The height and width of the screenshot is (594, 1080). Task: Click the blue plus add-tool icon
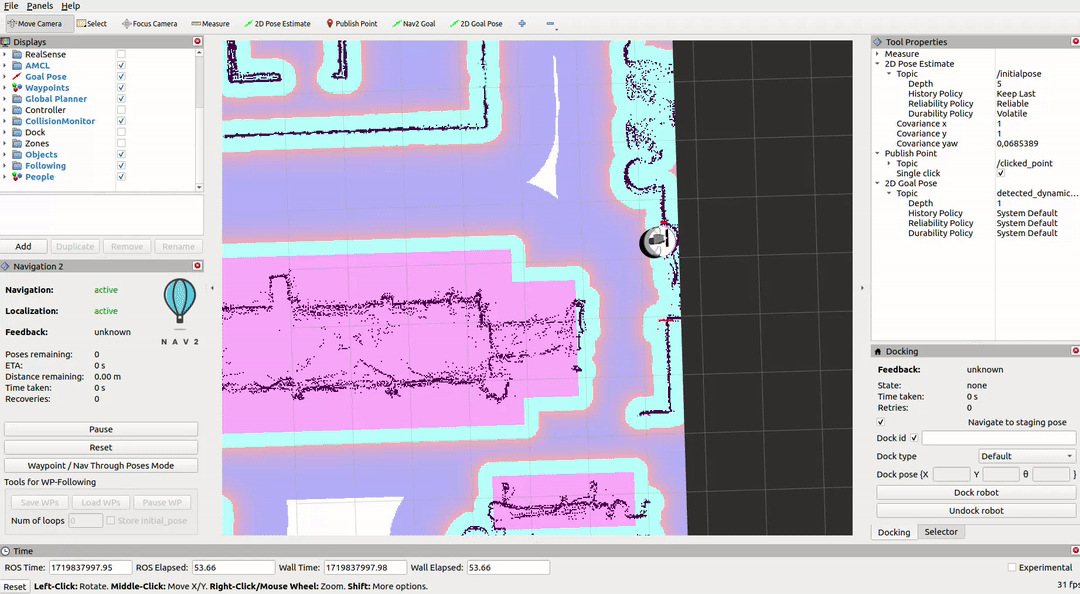[522, 23]
